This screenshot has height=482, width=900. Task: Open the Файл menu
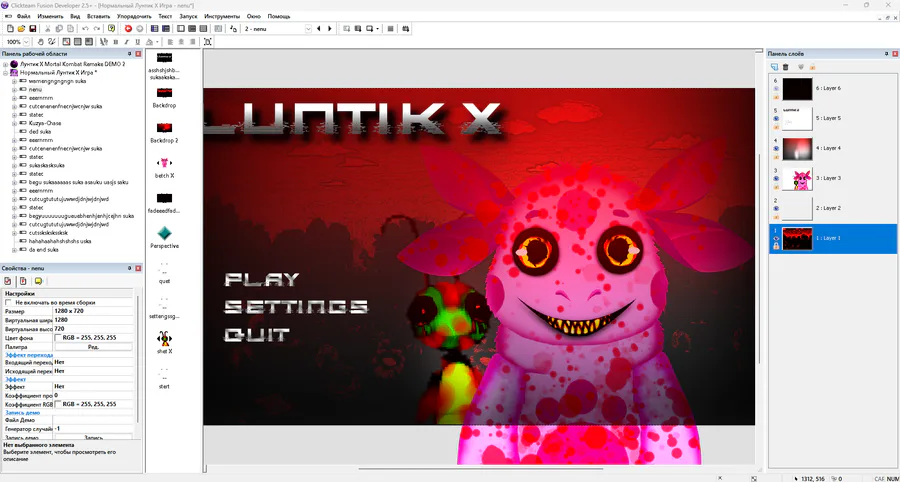pos(24,16)
